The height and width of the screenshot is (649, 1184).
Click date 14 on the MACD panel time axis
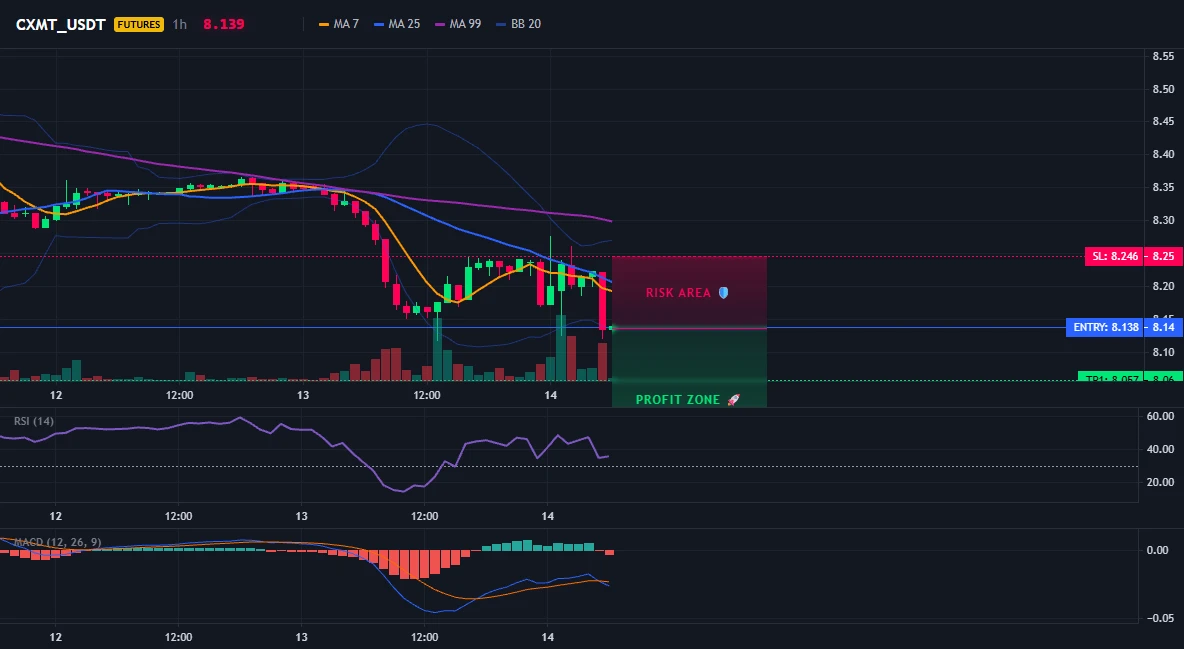point(548,637)
